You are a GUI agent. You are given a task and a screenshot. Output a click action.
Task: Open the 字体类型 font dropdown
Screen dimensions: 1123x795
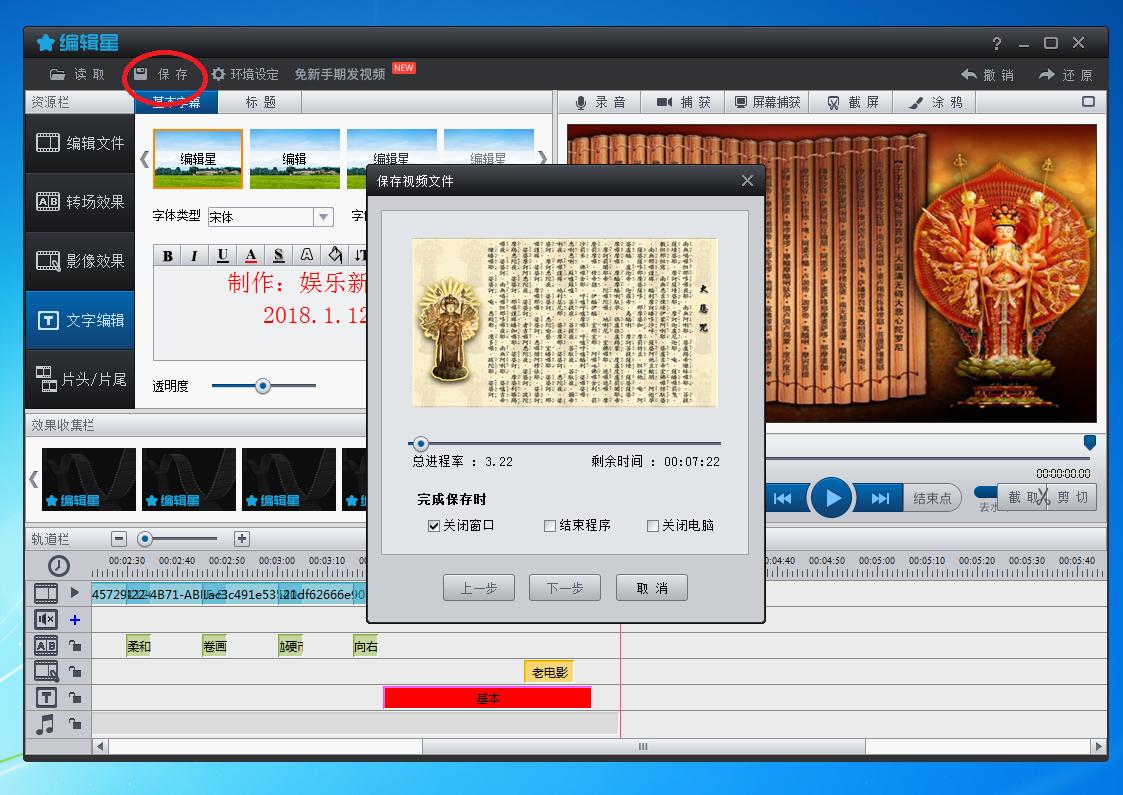click(323, 217)
